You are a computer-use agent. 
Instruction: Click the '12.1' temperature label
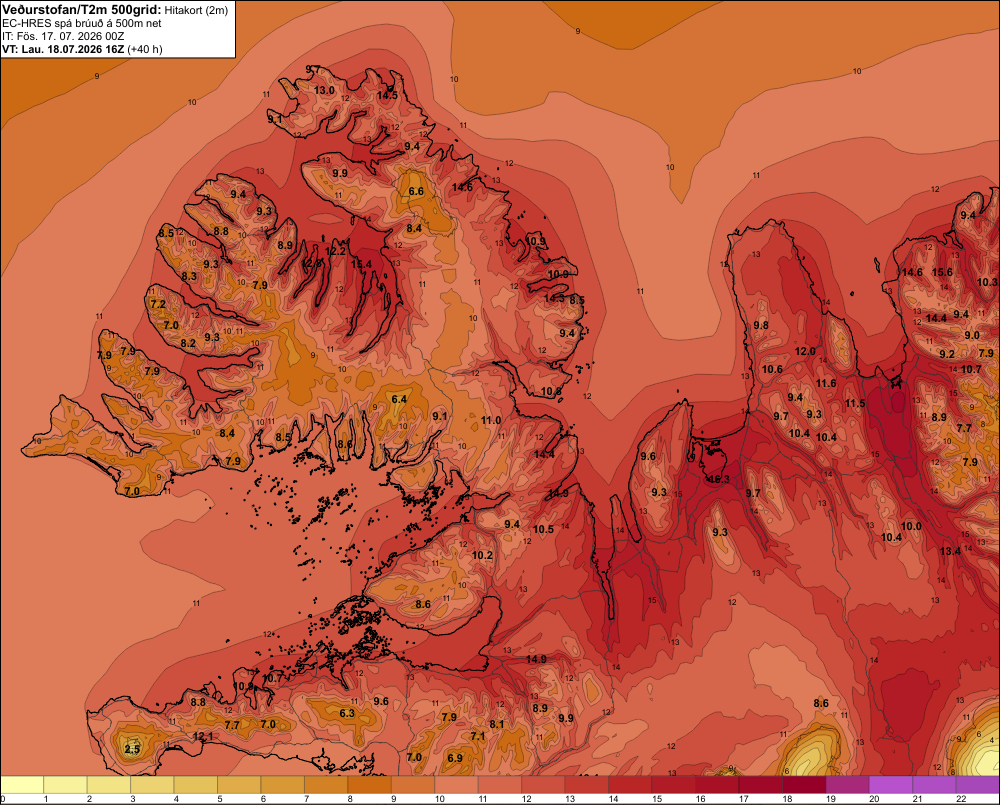[203, 736]
